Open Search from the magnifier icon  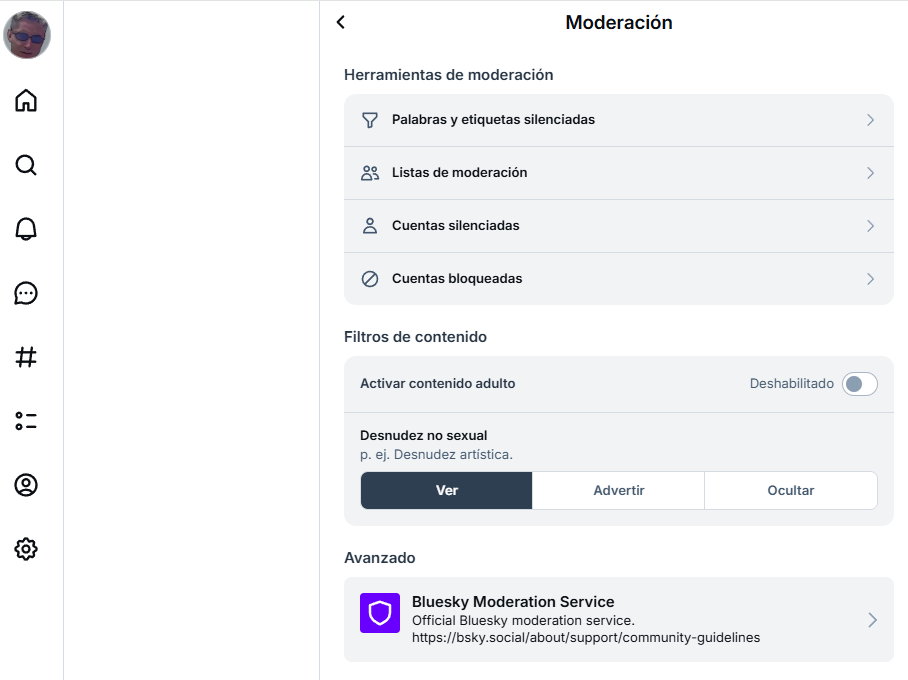pos(26,165)
